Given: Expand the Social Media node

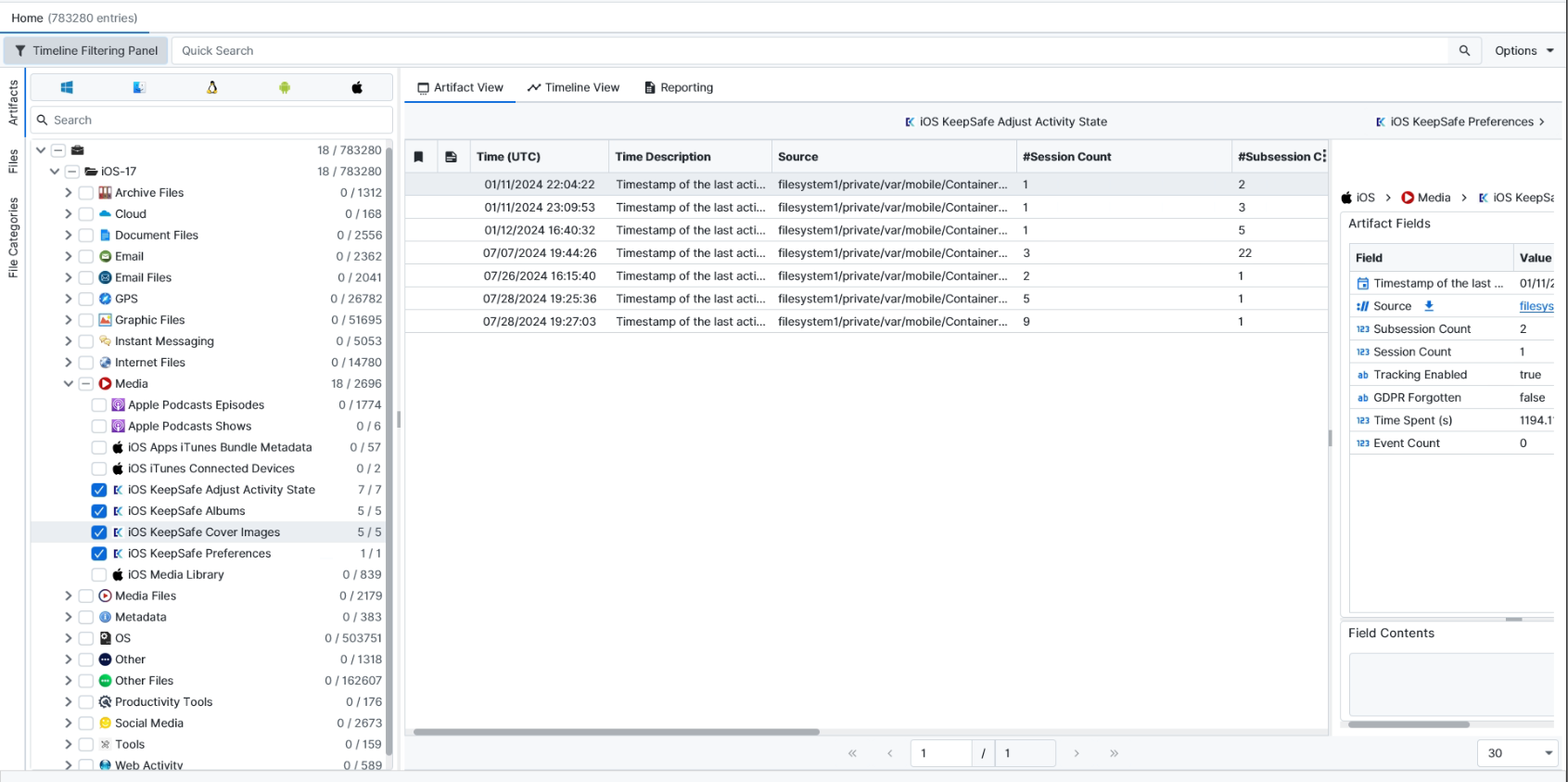Looking at the screenshot, I should click(69, 723).
